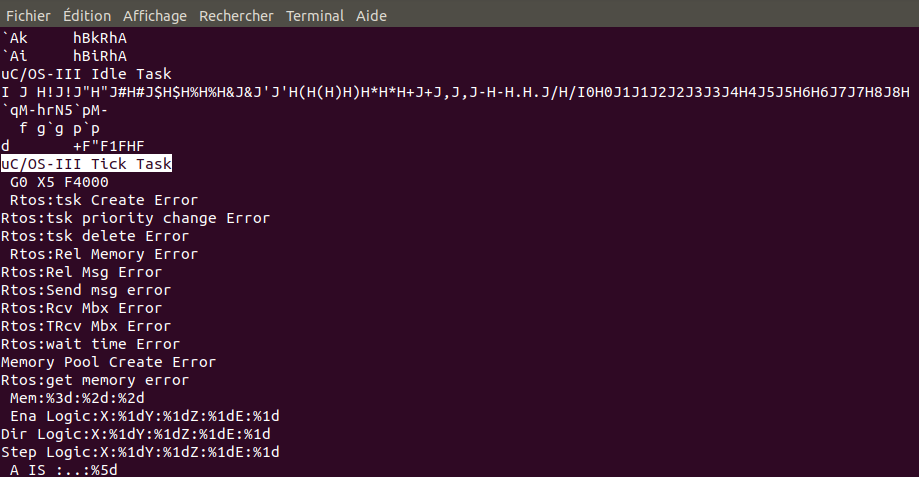Click the Memory Pool Create Error line
Image resolution: width=919 pixels, height=477 pixels.
click(108, 362)
